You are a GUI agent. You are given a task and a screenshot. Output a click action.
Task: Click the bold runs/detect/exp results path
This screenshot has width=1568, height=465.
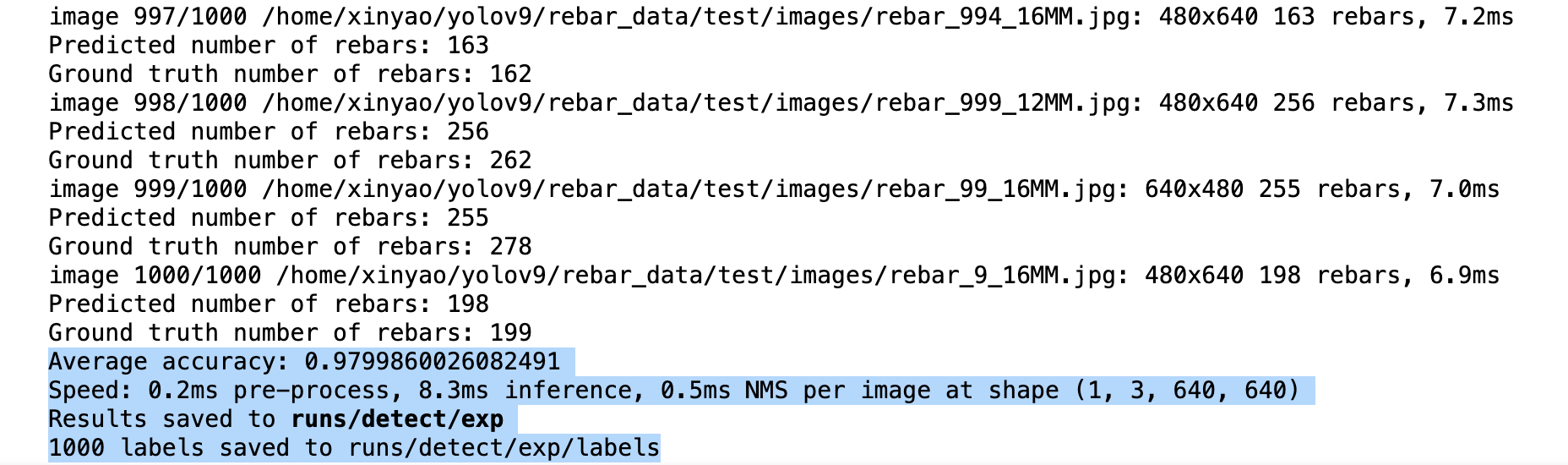click(397, 419)
